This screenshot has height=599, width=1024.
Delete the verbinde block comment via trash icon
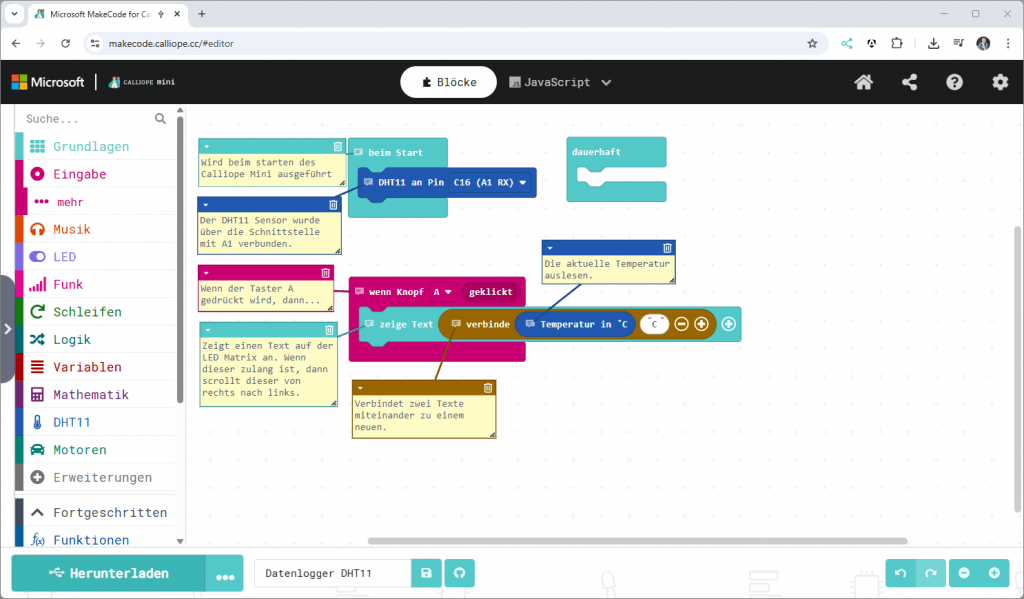(x=488, y=389)
